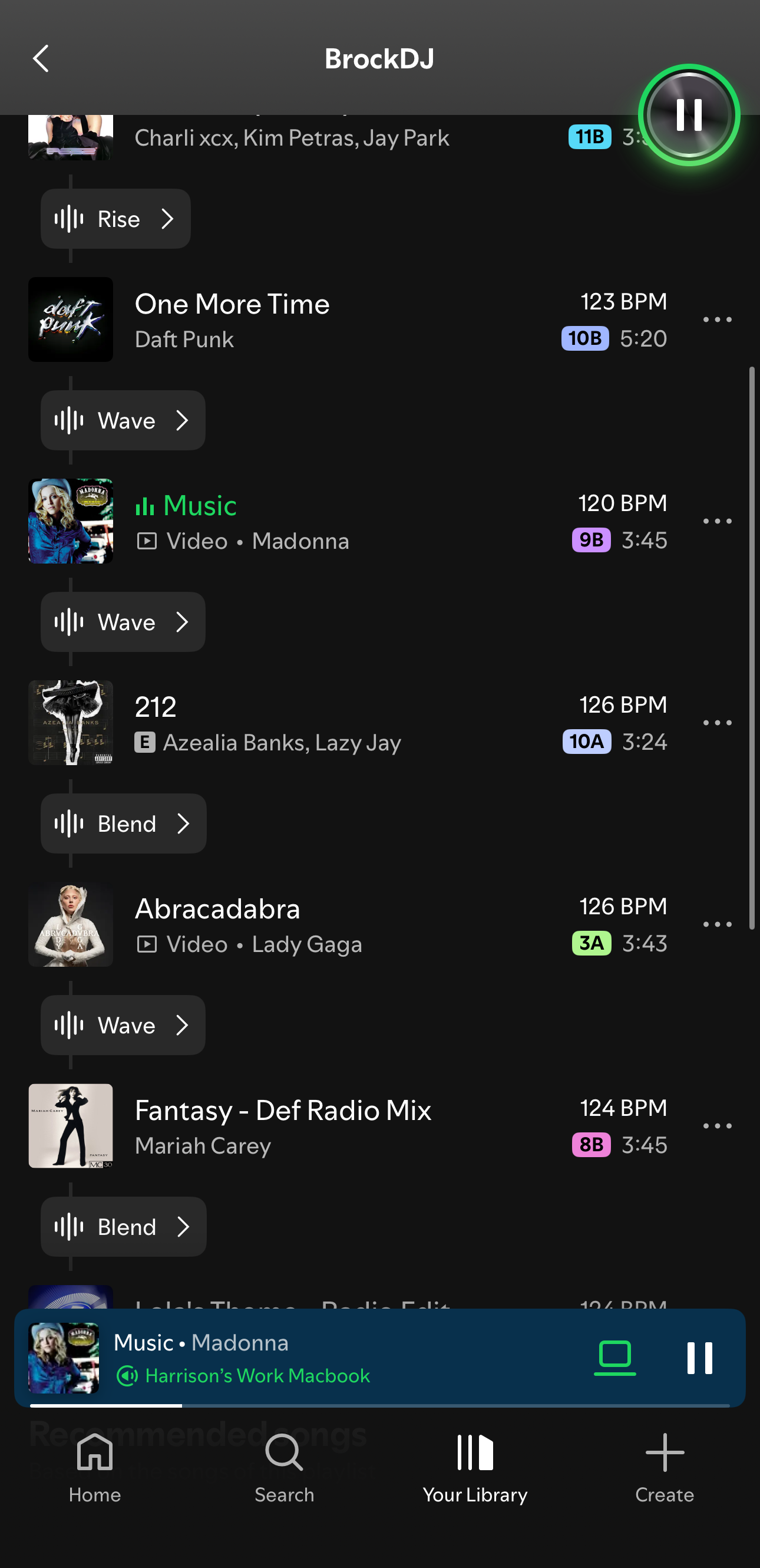Viewport: 760px width, 1568px height.
Task: Pause the mix with the floating green button
Action: pyautogui.click(x=689, y=115)
